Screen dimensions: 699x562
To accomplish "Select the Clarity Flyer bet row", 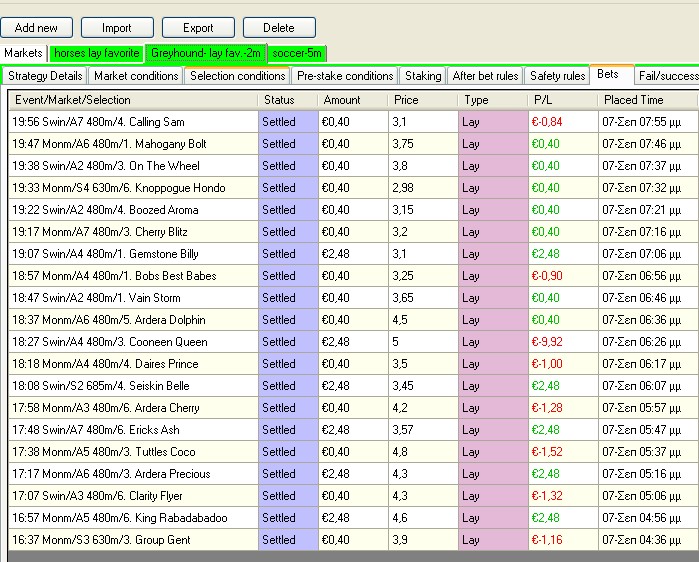I will tap(354, 496).
